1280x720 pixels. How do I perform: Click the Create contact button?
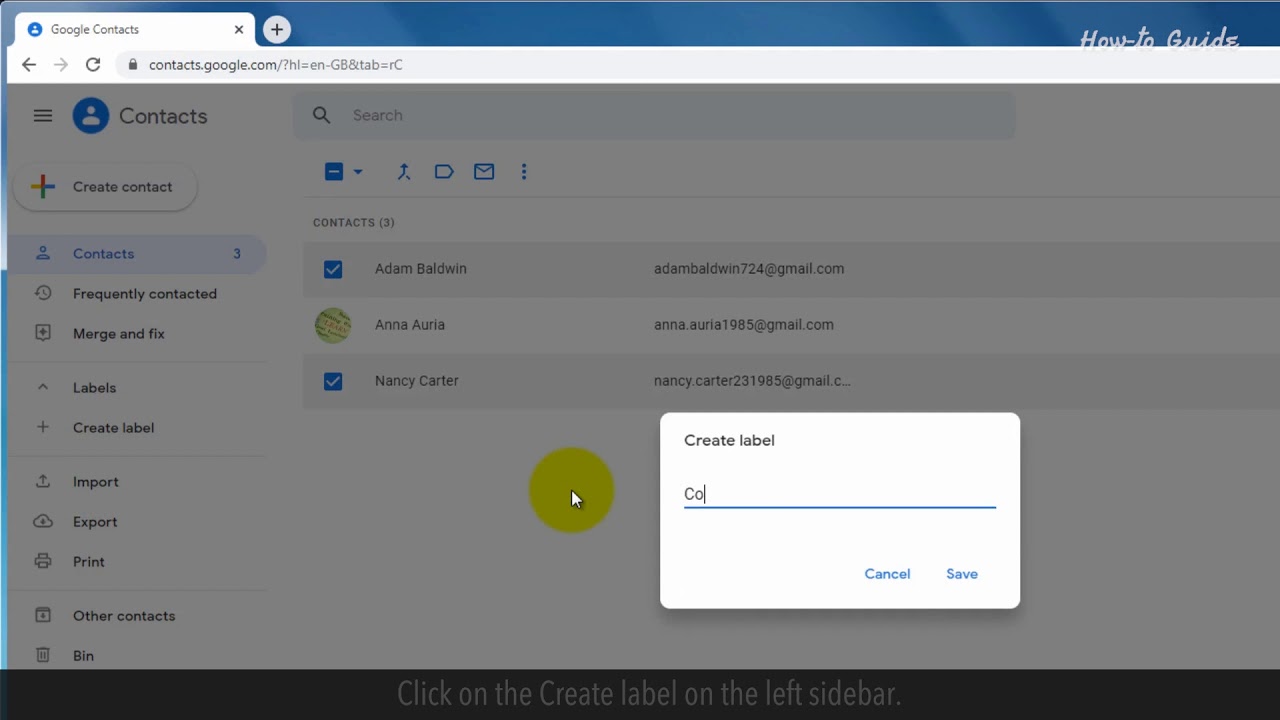tap(105, 187)
